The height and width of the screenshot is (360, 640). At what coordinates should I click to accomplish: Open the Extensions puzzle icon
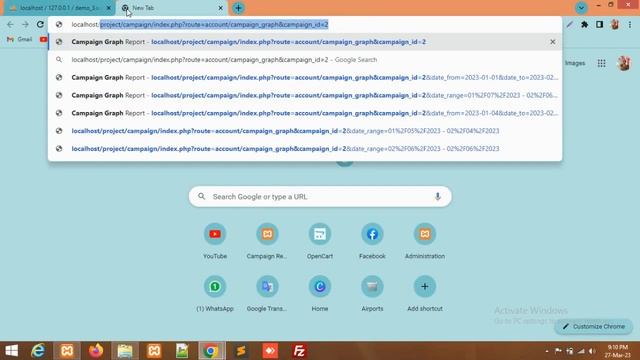(x=584, y=24)
